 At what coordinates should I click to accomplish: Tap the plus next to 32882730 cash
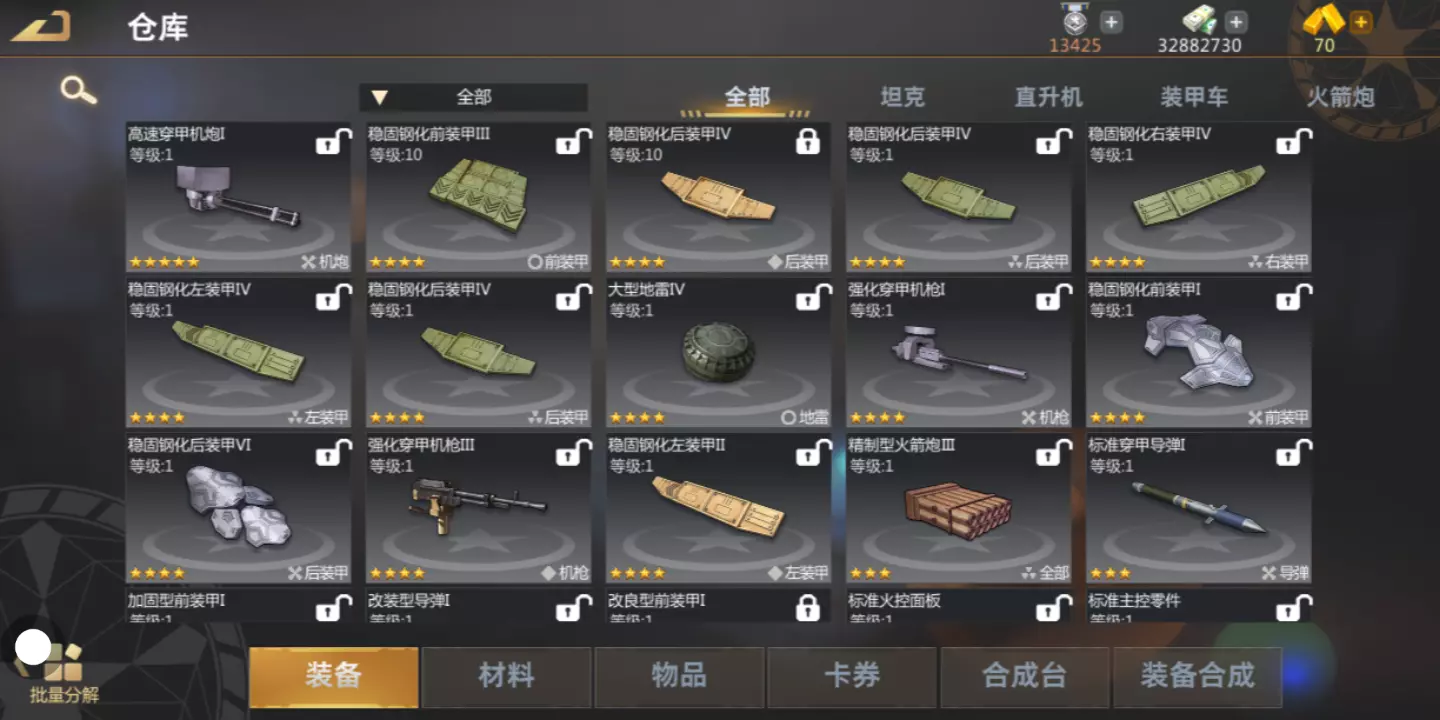1236,21
